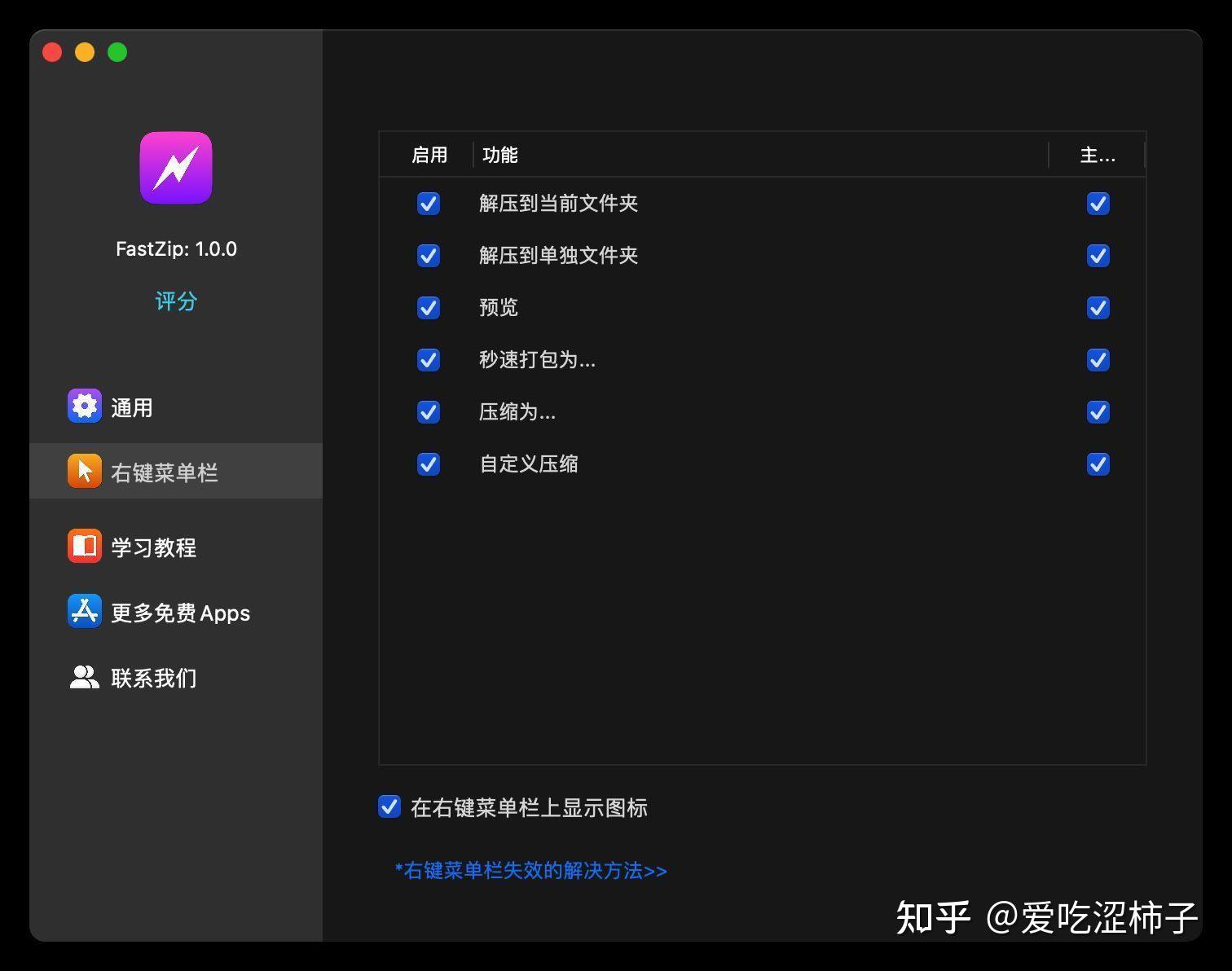Select the orange cursor icon for 右键菜单栏
This screenshot has width=1232, height=971.
point(84,471)
